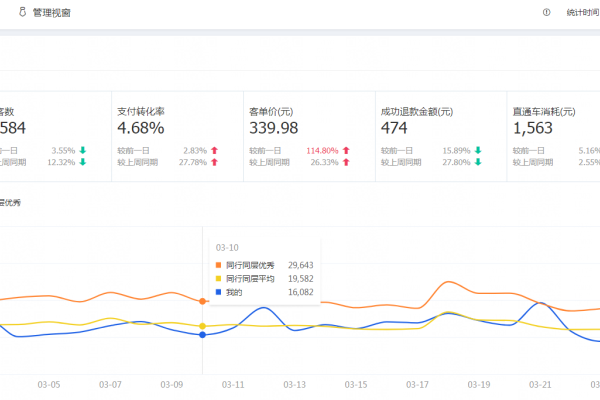Select the 16,082 tooltip value
This screenshot has height=400, width=600.
[x=301, y=292]
